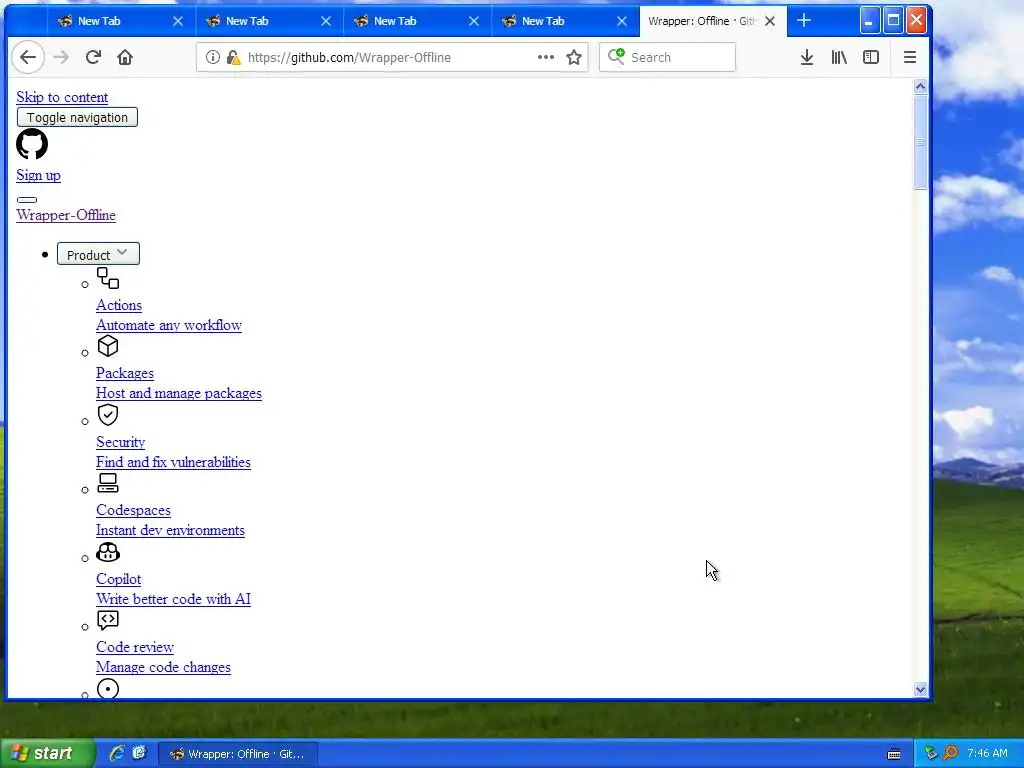Open the Packages link
The height and width of the screenshot is (768, 1024).
click(x=125, y=374)
